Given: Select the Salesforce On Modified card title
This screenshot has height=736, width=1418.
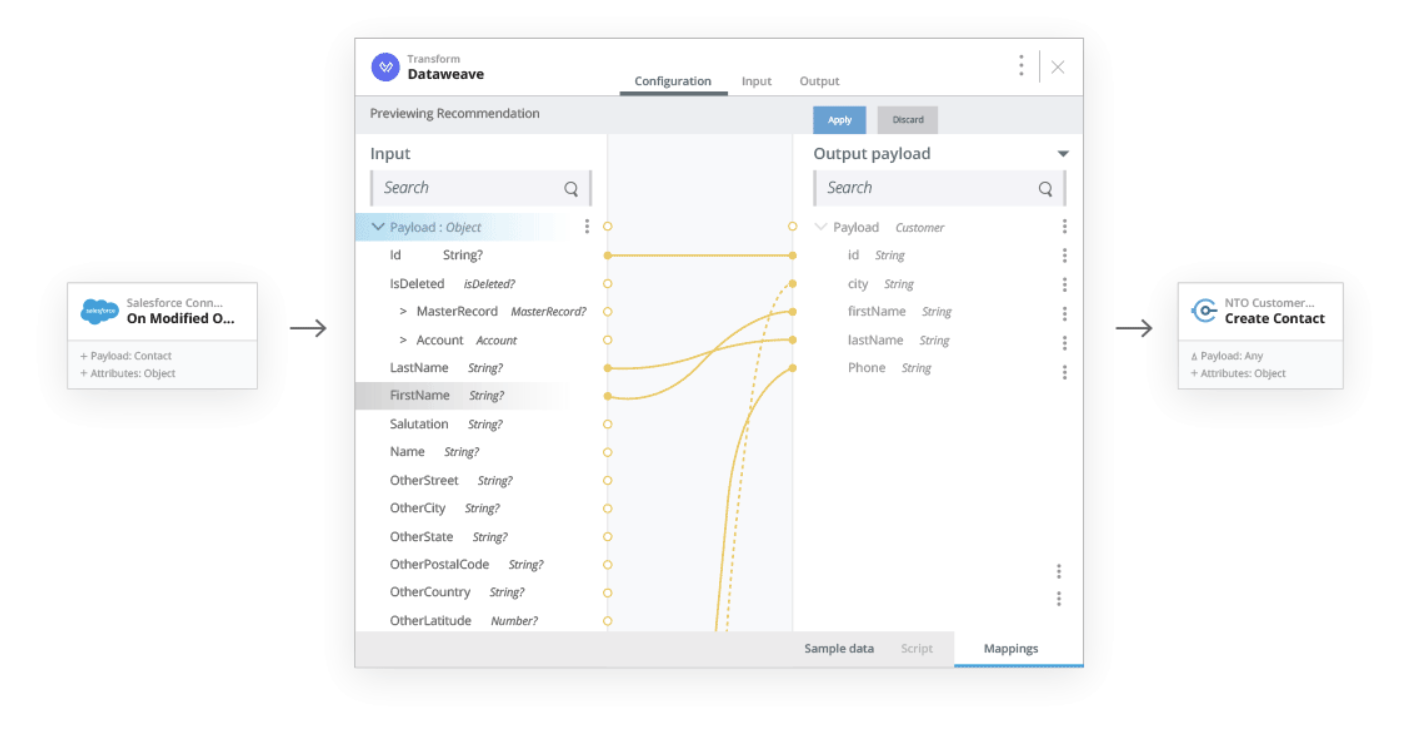Looking at the screenshot, I should pyautogui.click(x=181, y=319).
